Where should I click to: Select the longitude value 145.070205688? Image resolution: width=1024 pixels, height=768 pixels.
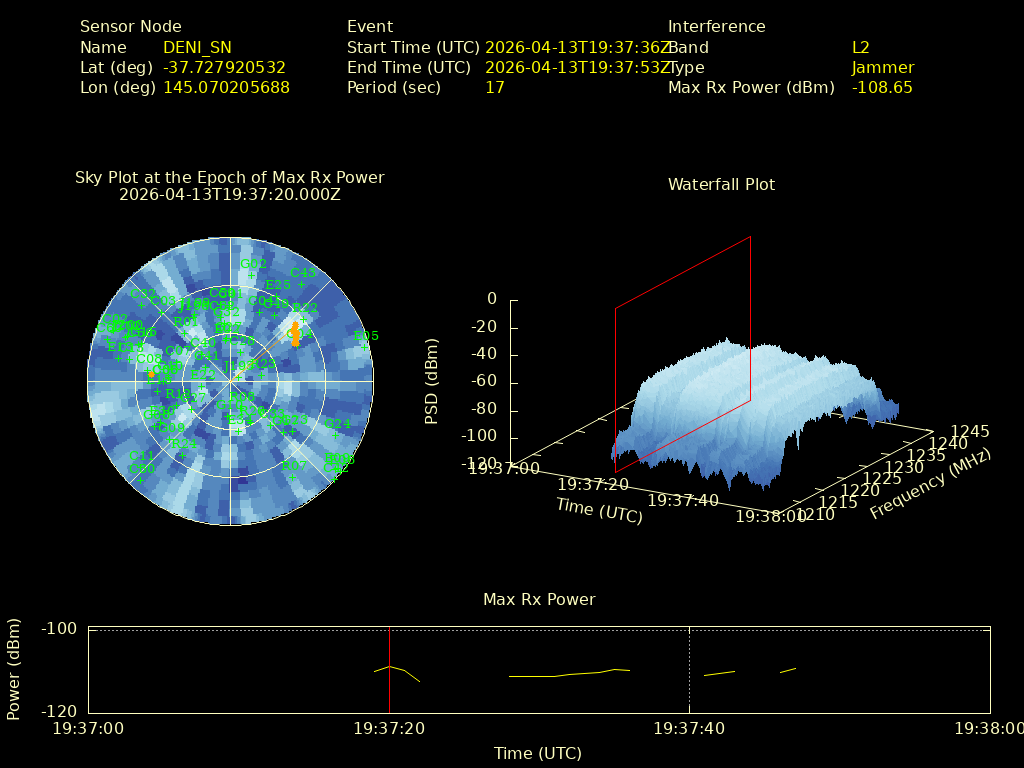[x=226, y=87]
